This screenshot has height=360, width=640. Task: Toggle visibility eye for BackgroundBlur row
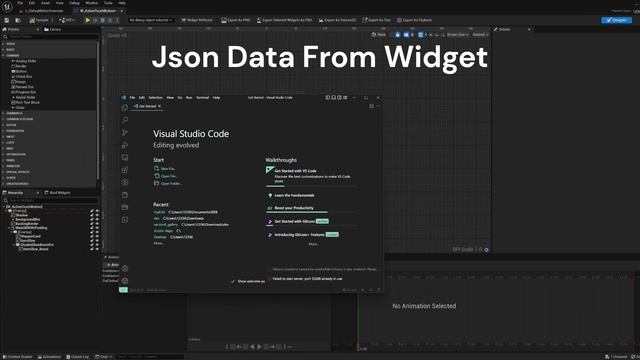click(x=97, y=219)
